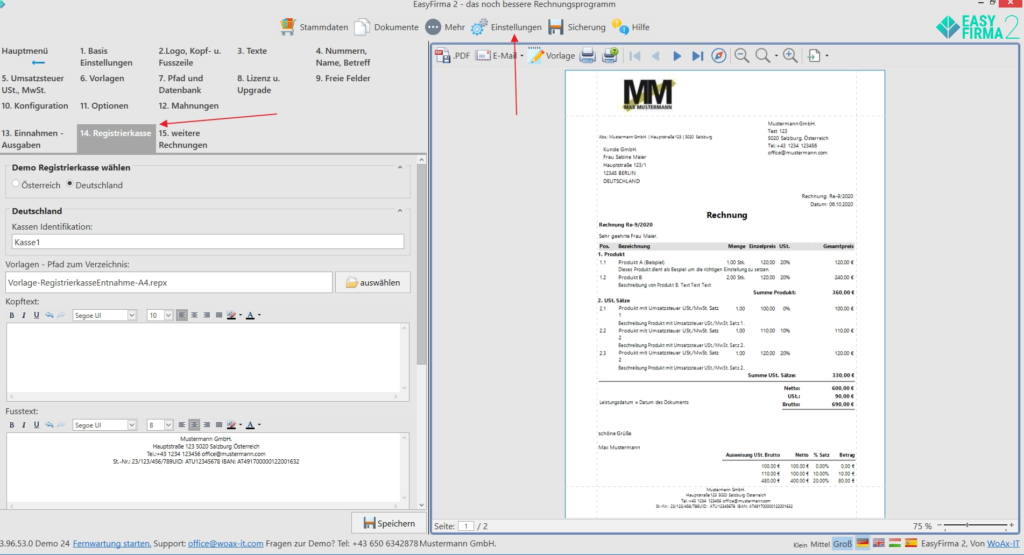Open the Mehr menu
The height and width of the screenshot is (555, 1024).
[445, 27]
